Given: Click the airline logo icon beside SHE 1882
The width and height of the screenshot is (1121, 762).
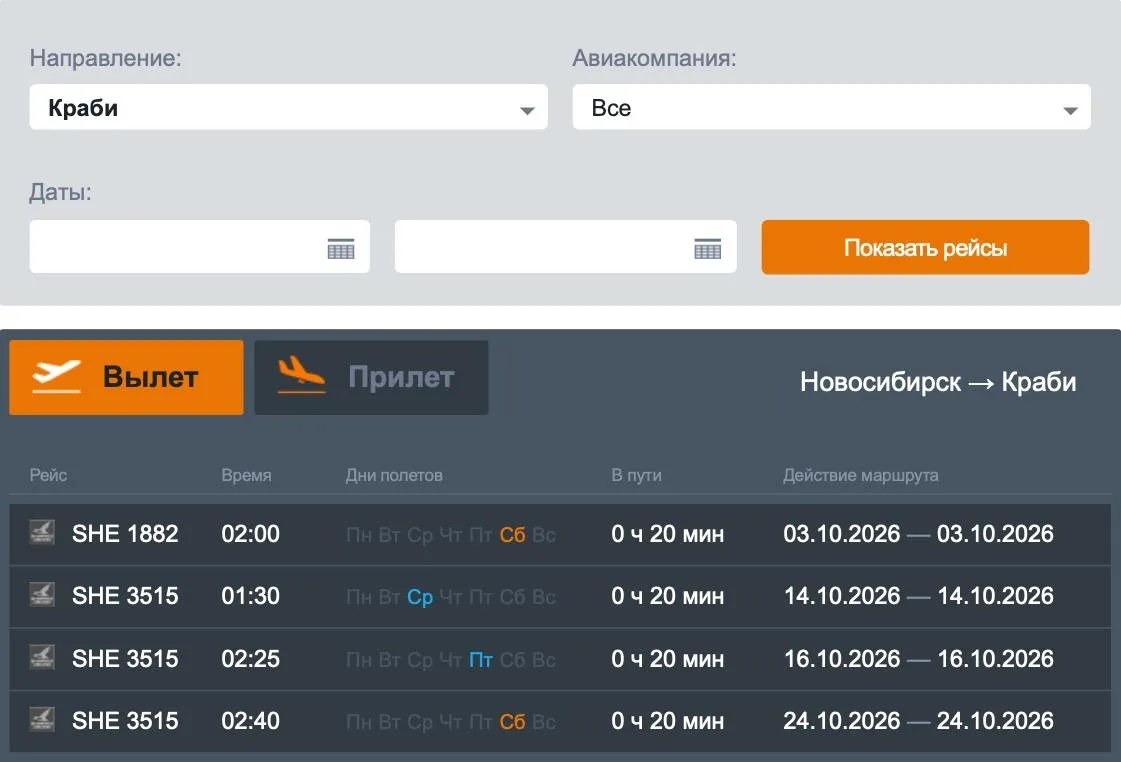Looking at the screenshot, I should coord(42,533).
